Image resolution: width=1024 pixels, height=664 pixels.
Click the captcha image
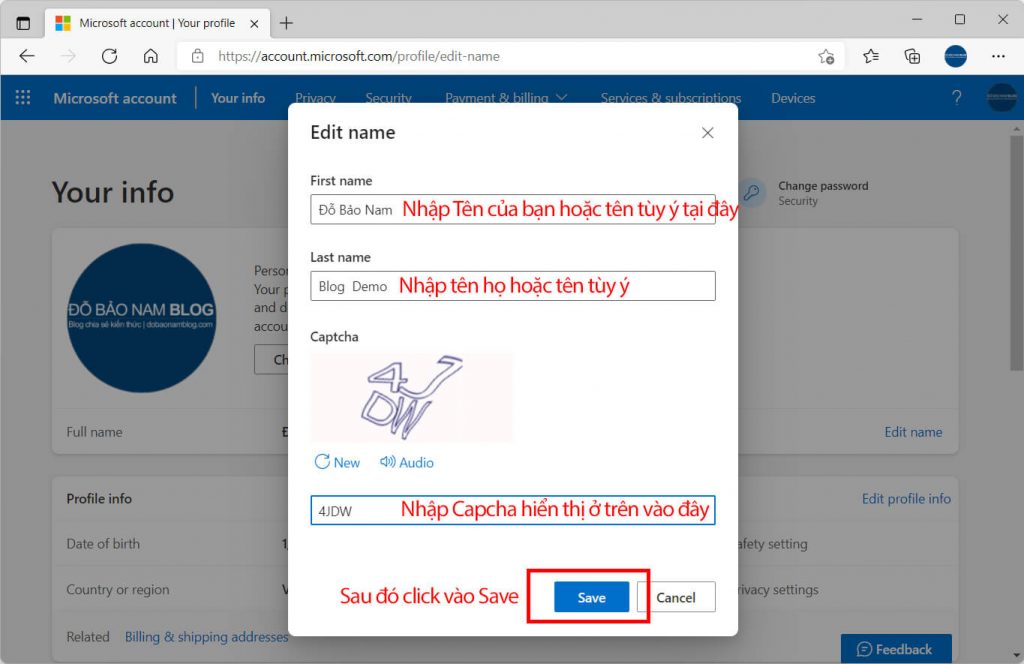coord(411,397)
